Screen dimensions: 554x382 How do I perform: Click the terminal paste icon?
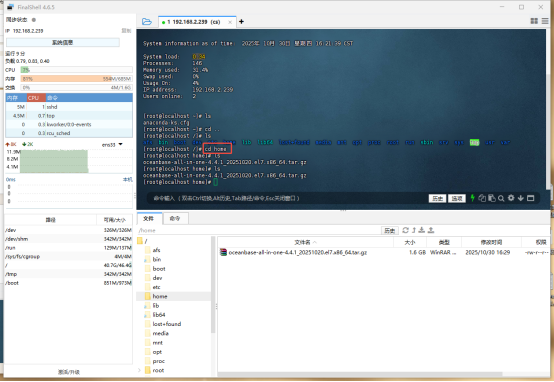(x=491, y=198)
